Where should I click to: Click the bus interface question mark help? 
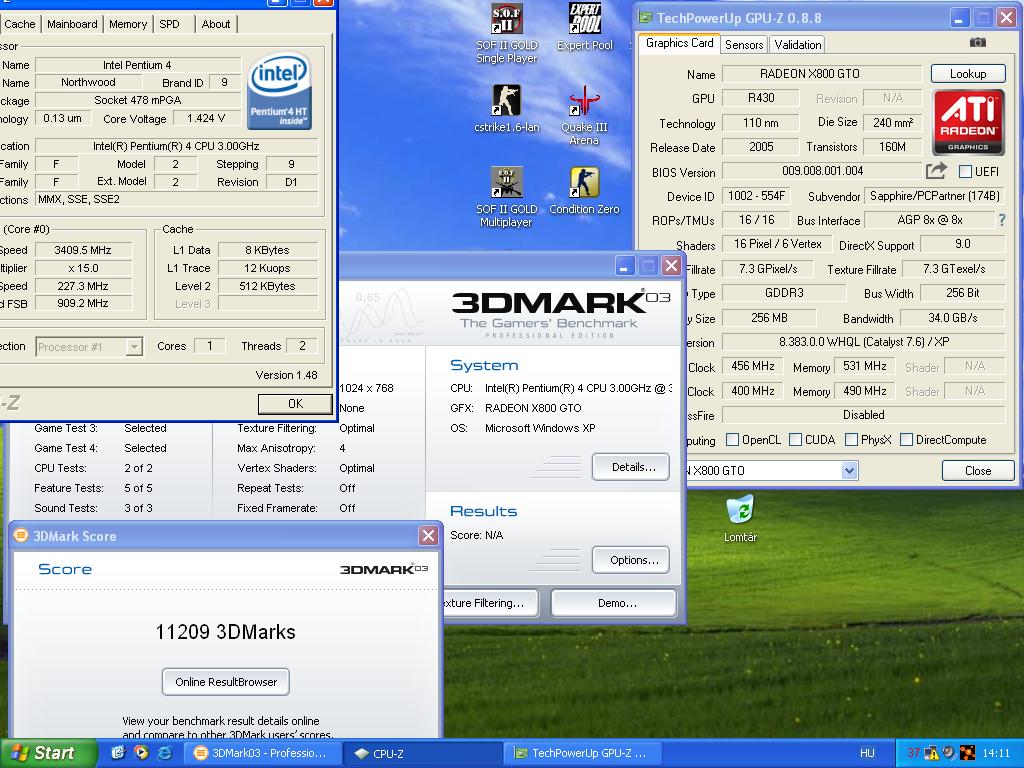pyautogui.click(x=1002, y=220)
